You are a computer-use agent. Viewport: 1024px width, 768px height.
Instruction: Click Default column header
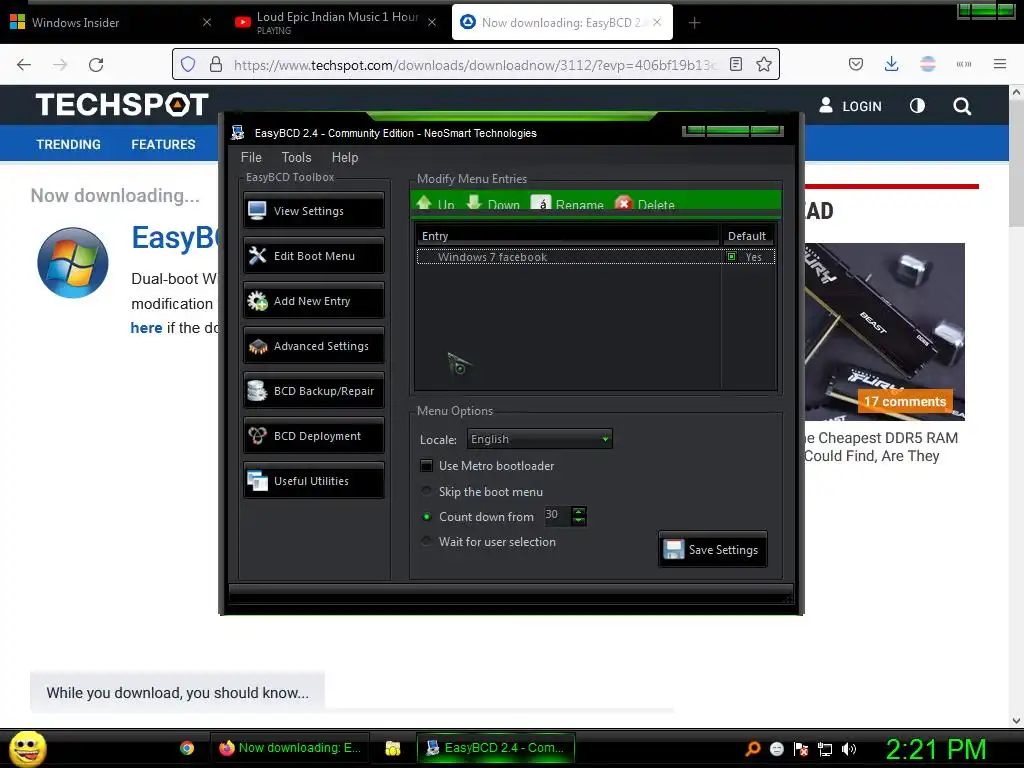click(x=747, y=236)
